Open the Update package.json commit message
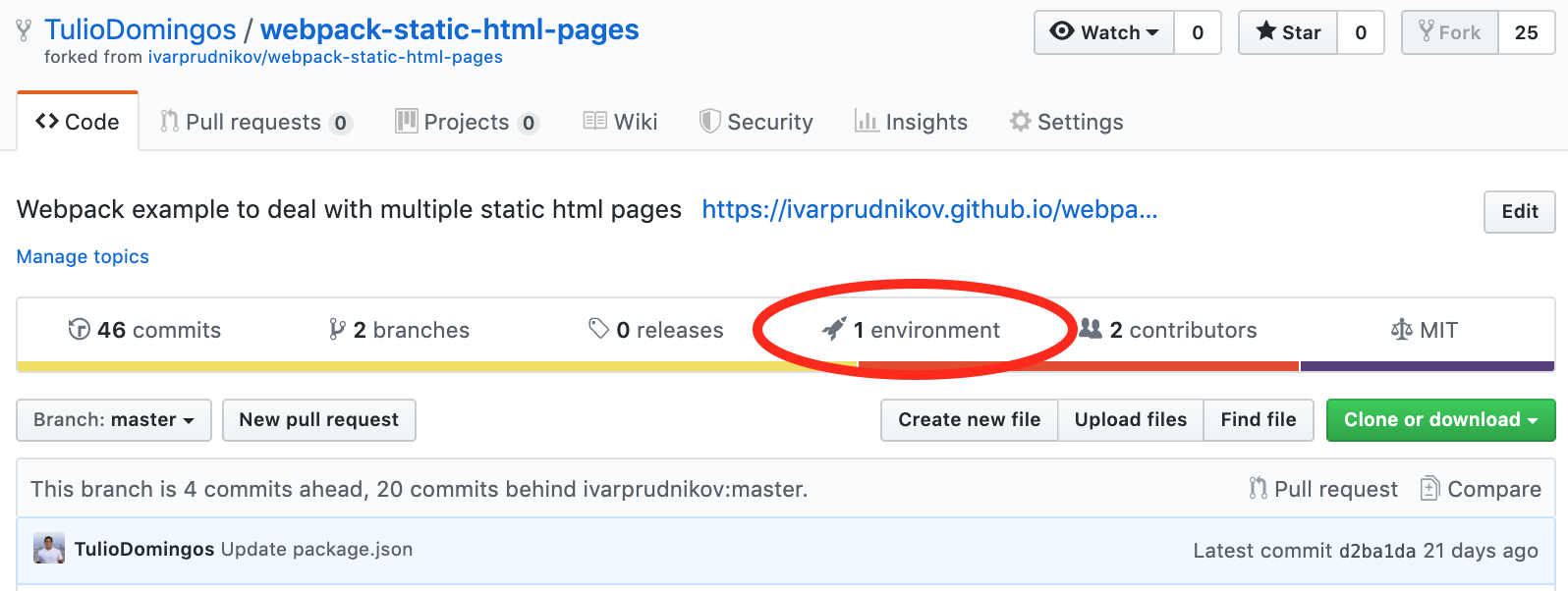This screenshot has width=1568, height=591. click(316, 549)
